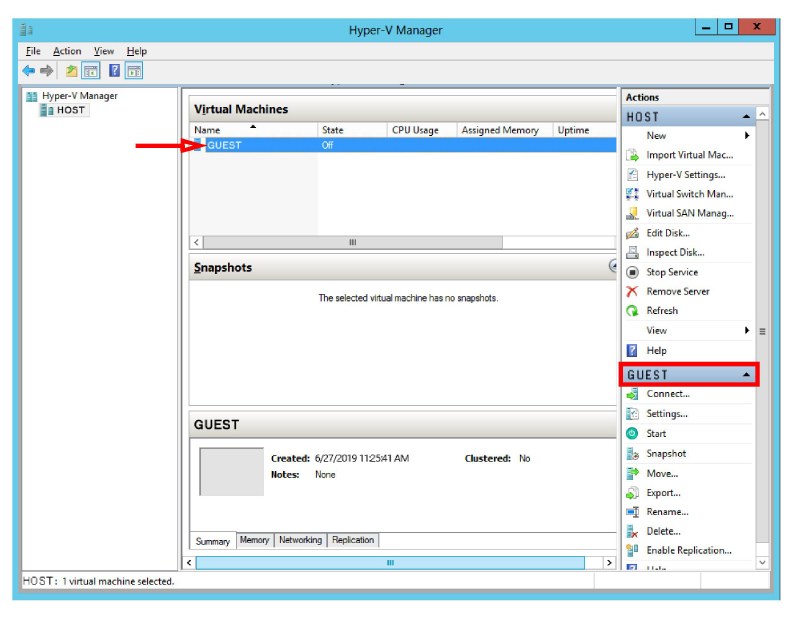Click the Connect... action link
The height and width of the screenshot is (622, 792).
668,394
